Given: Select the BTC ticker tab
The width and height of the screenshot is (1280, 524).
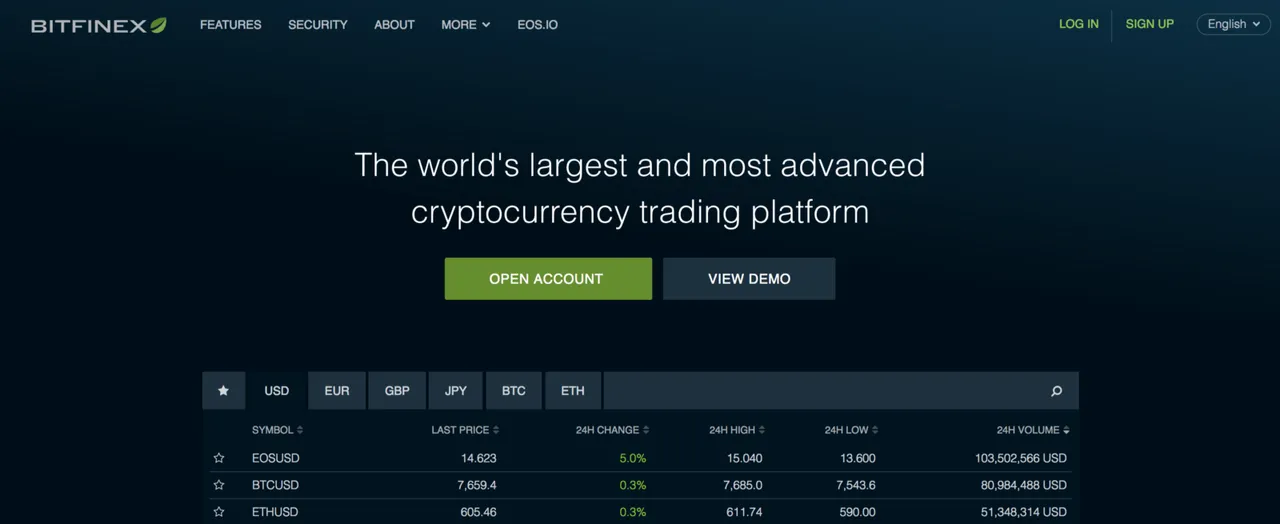Looking at the screenshot, I should 514,391.
